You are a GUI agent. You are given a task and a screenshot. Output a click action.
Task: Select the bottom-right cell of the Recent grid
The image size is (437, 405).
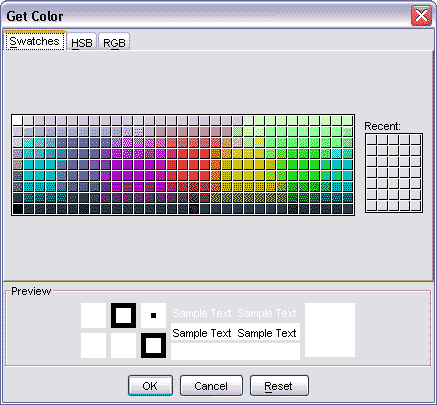(416, 206)
